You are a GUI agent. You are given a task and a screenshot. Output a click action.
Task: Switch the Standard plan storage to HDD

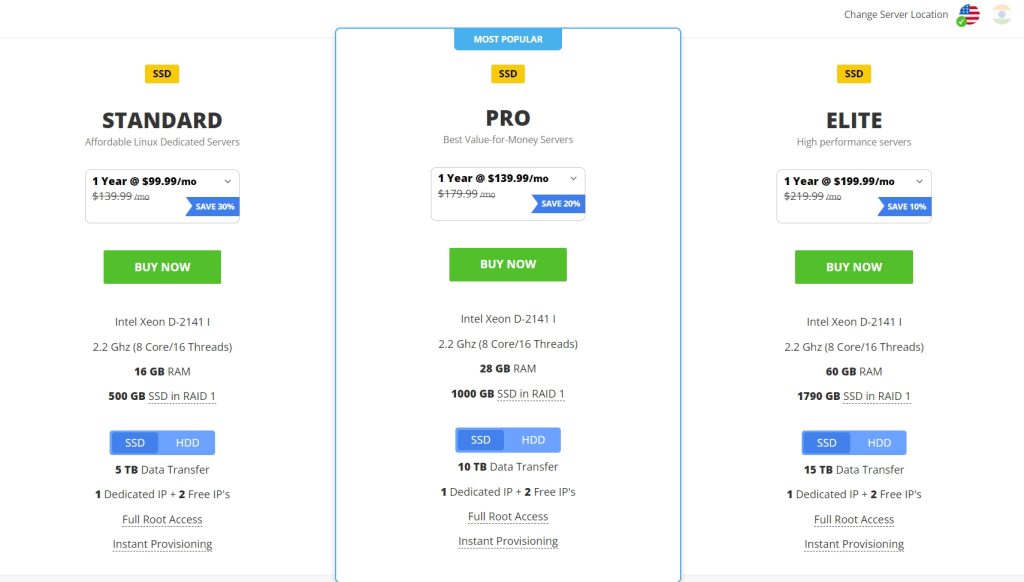coord(187,443)
